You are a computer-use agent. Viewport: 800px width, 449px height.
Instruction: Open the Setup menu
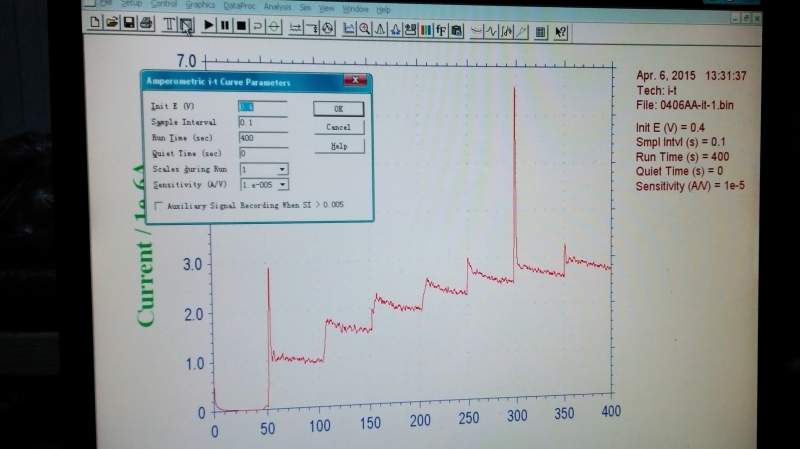[x=131, y=3]
